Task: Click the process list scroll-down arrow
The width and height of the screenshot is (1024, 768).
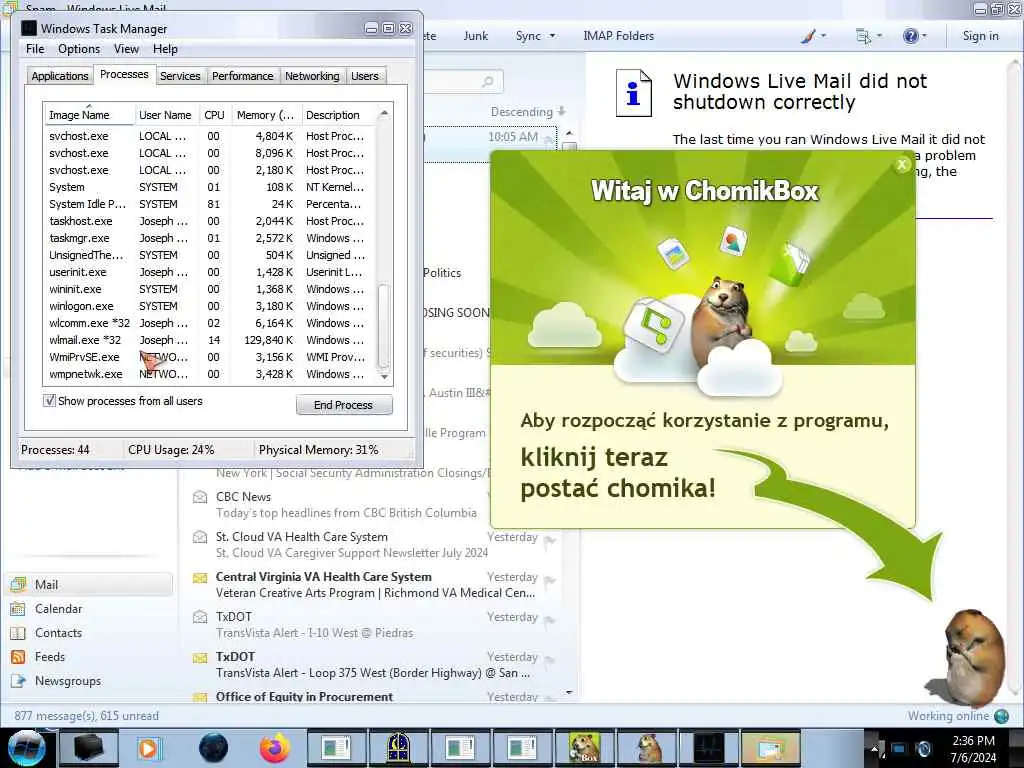Action: click(384, 377)
